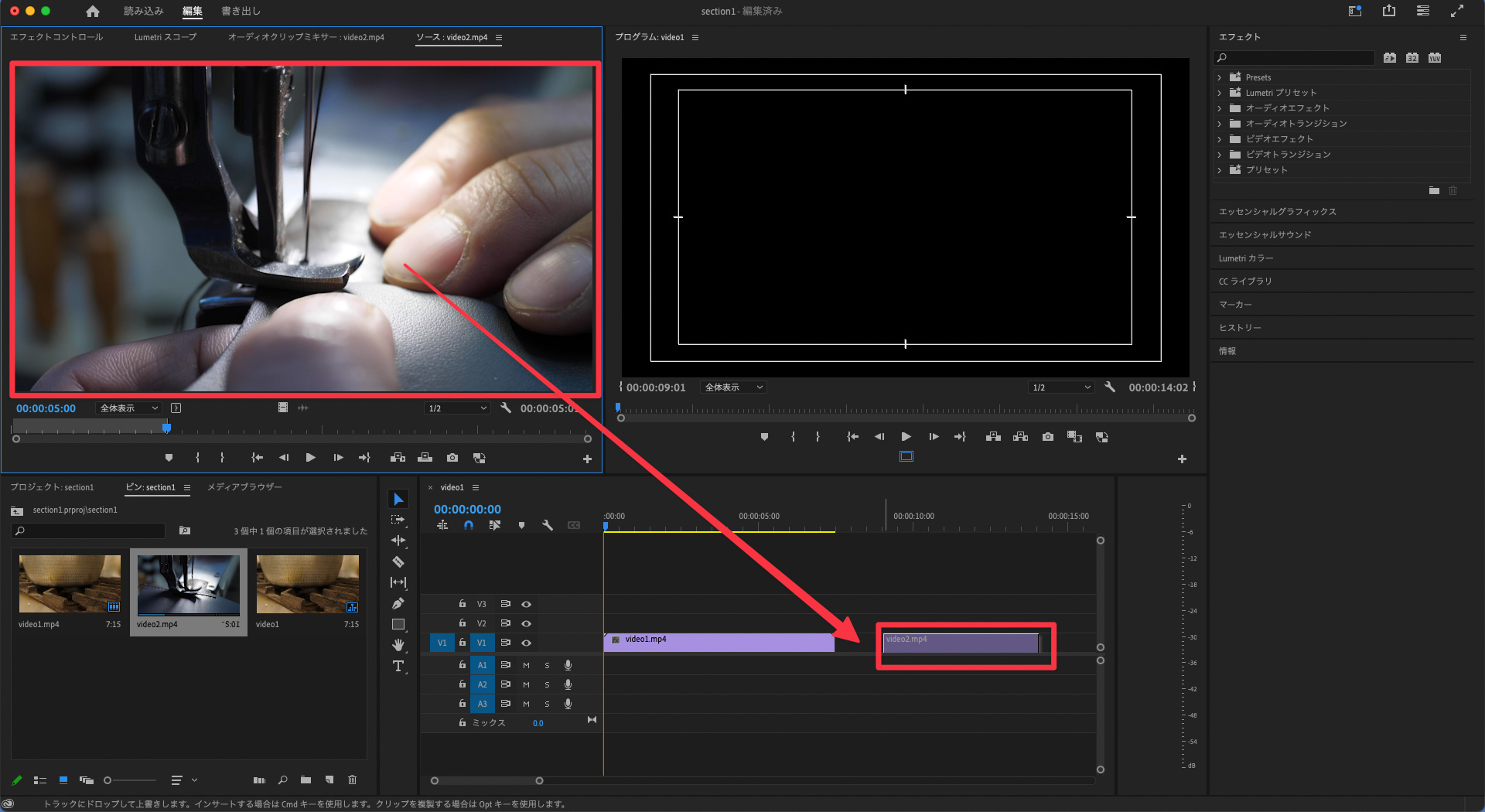Open the Program monitor wrench settings
Viewport: 1485px width, 812px height.
[1110, 387]
